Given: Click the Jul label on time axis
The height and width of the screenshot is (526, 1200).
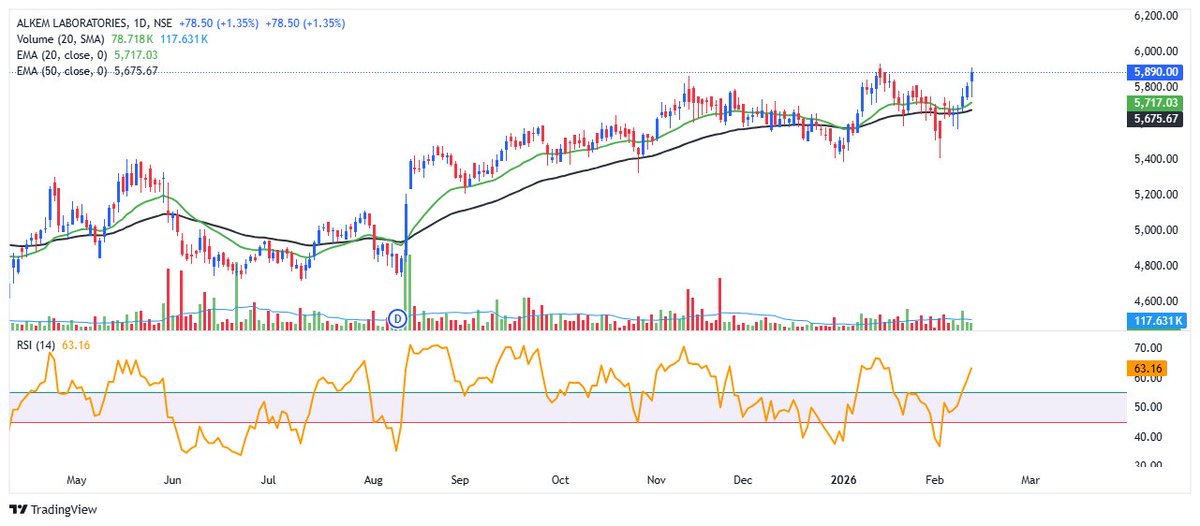Looking at the screenshot, I should [x=269, y=480].
